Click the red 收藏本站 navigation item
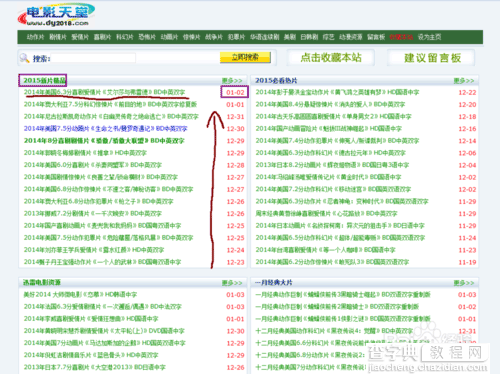500x374 pixels. (401, 37)
